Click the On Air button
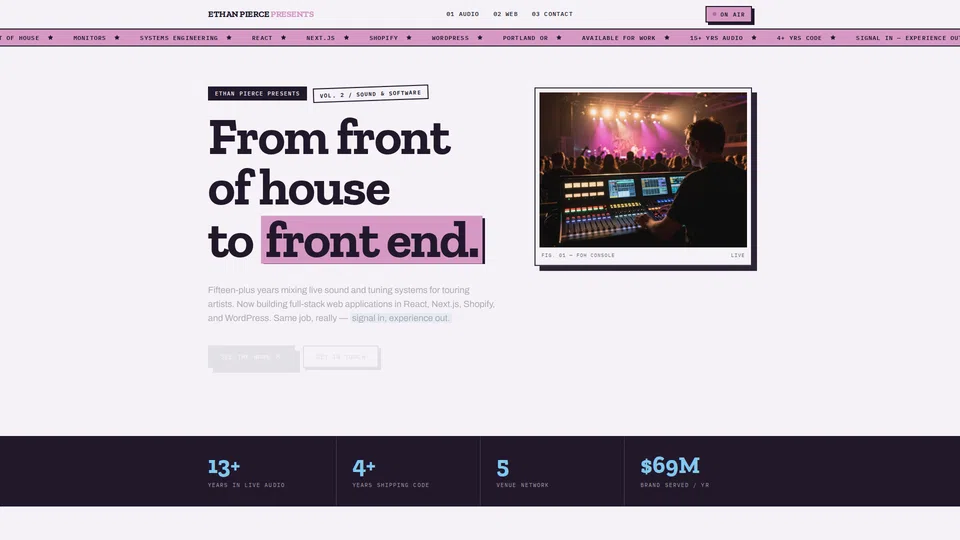 (x=729, y=15)
